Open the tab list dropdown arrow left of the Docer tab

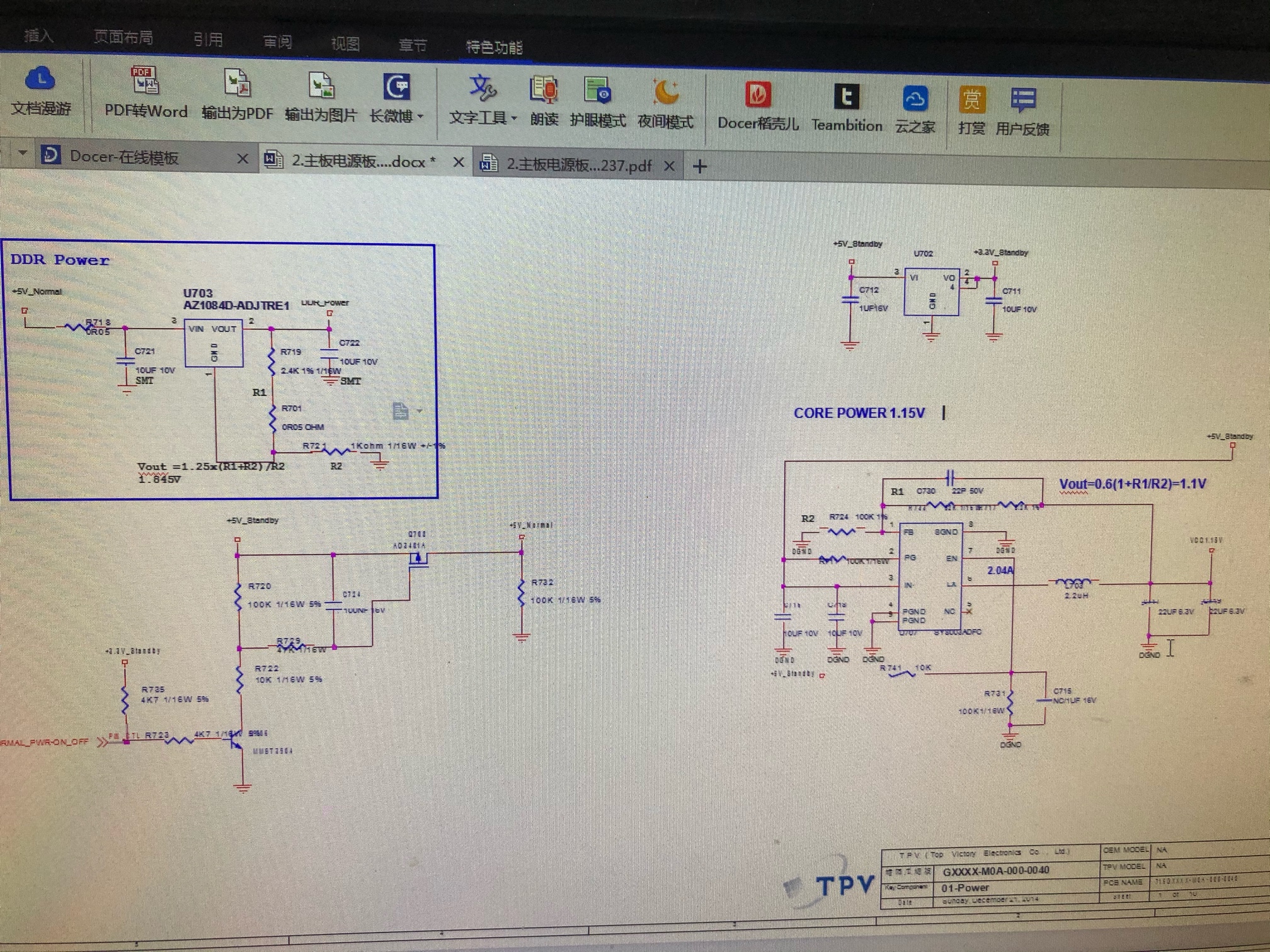click(23, 153)
